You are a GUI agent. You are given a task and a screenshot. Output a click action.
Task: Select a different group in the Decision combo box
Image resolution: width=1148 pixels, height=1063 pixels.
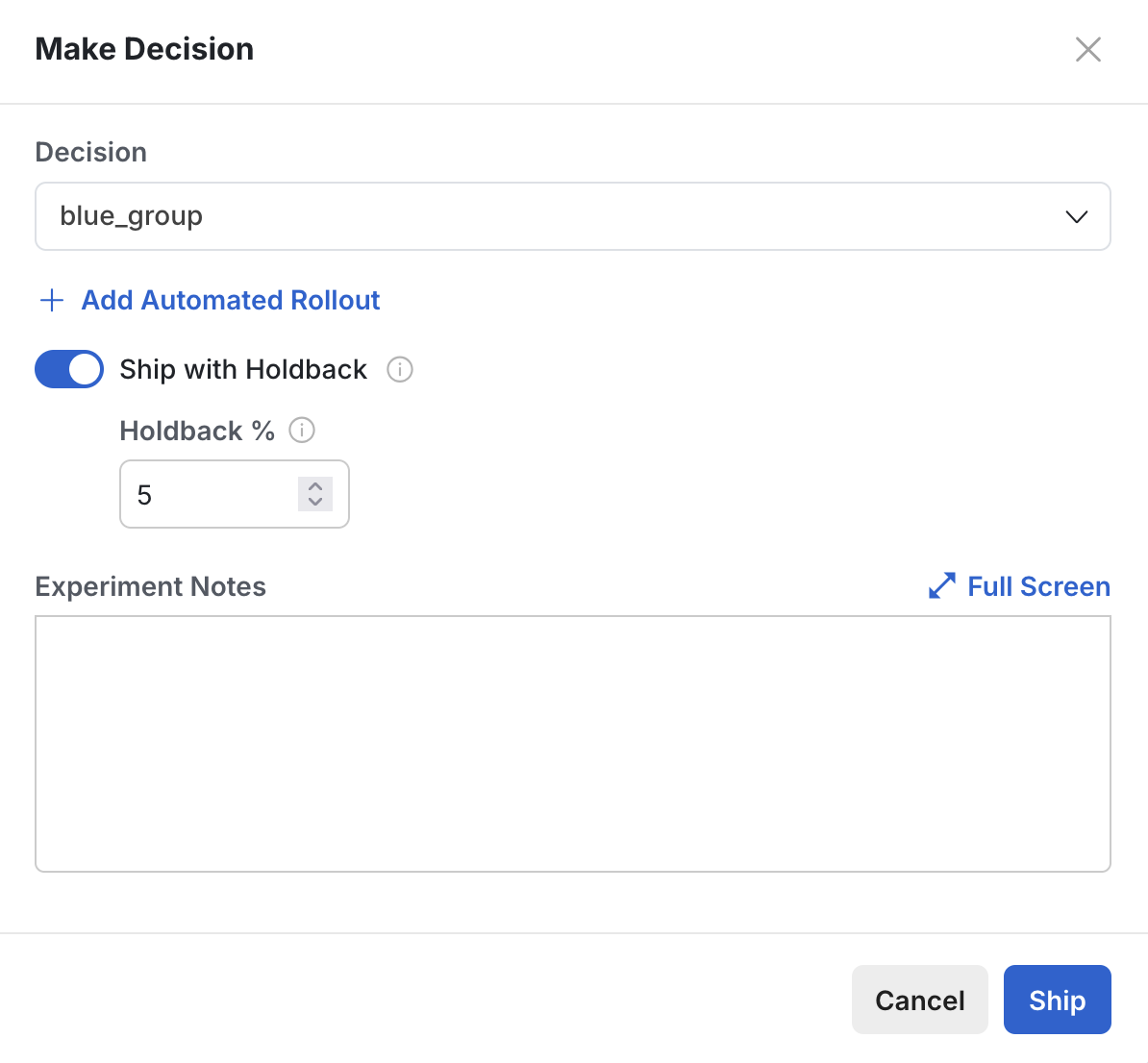pos(573,216)
